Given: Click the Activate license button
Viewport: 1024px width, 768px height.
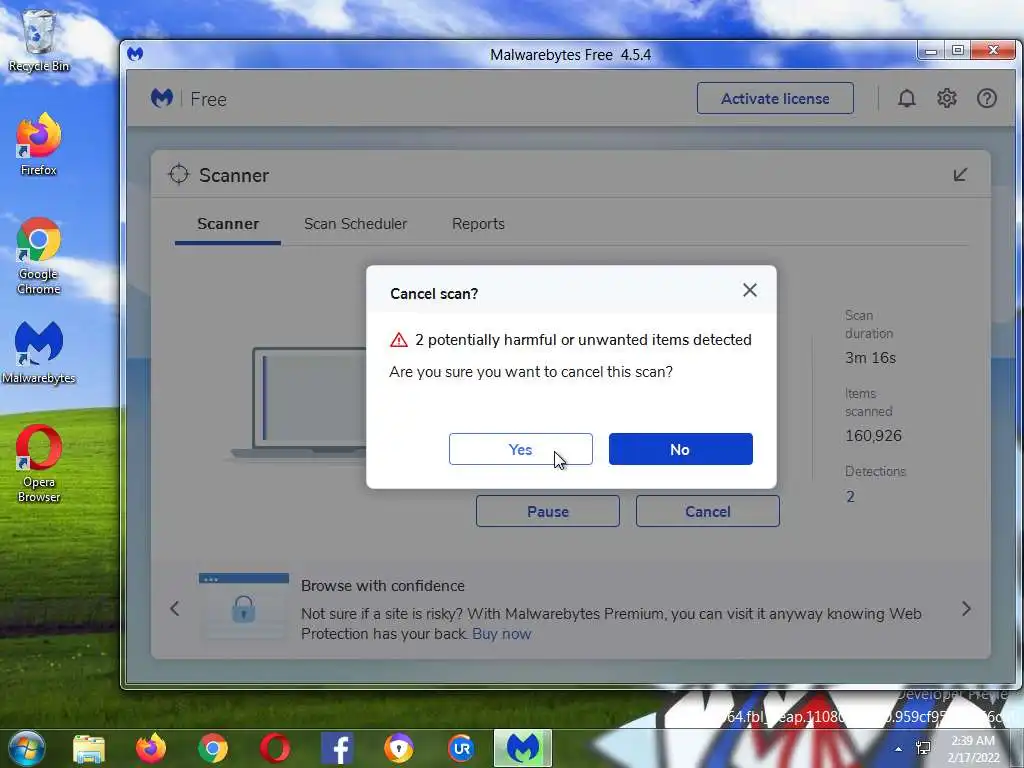Looking at the screenshot, I should pyautogui.click(x=775, y=99).
